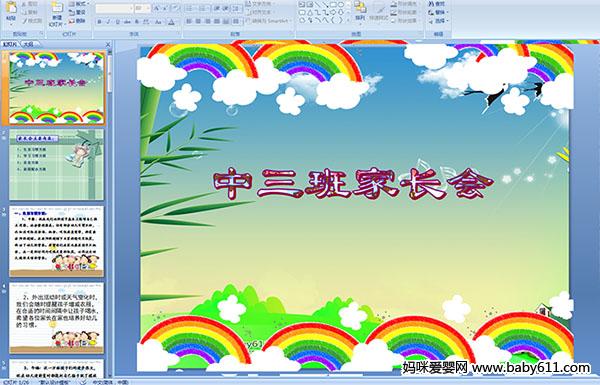Screen dimensions: 600x385
Task: Click the Convert to SmartArt button
Action: coord(269,21)
